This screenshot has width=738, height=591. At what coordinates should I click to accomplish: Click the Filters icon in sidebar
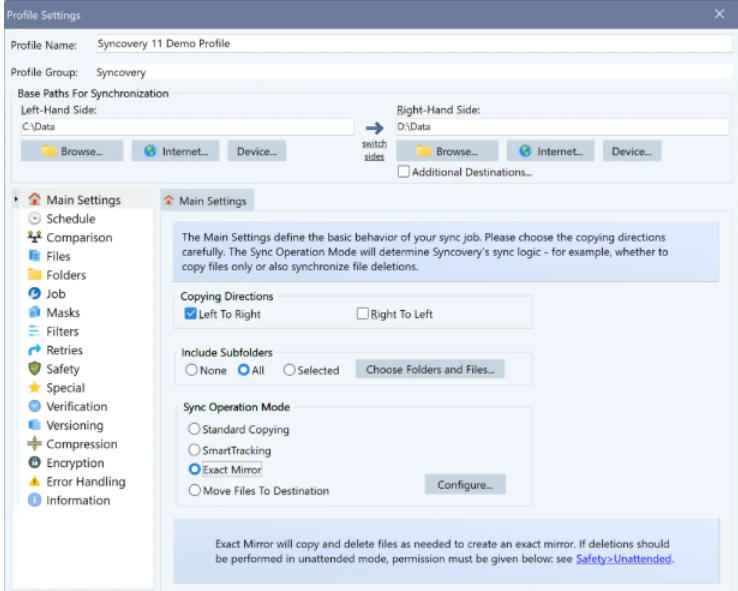(x=34, y=331)
